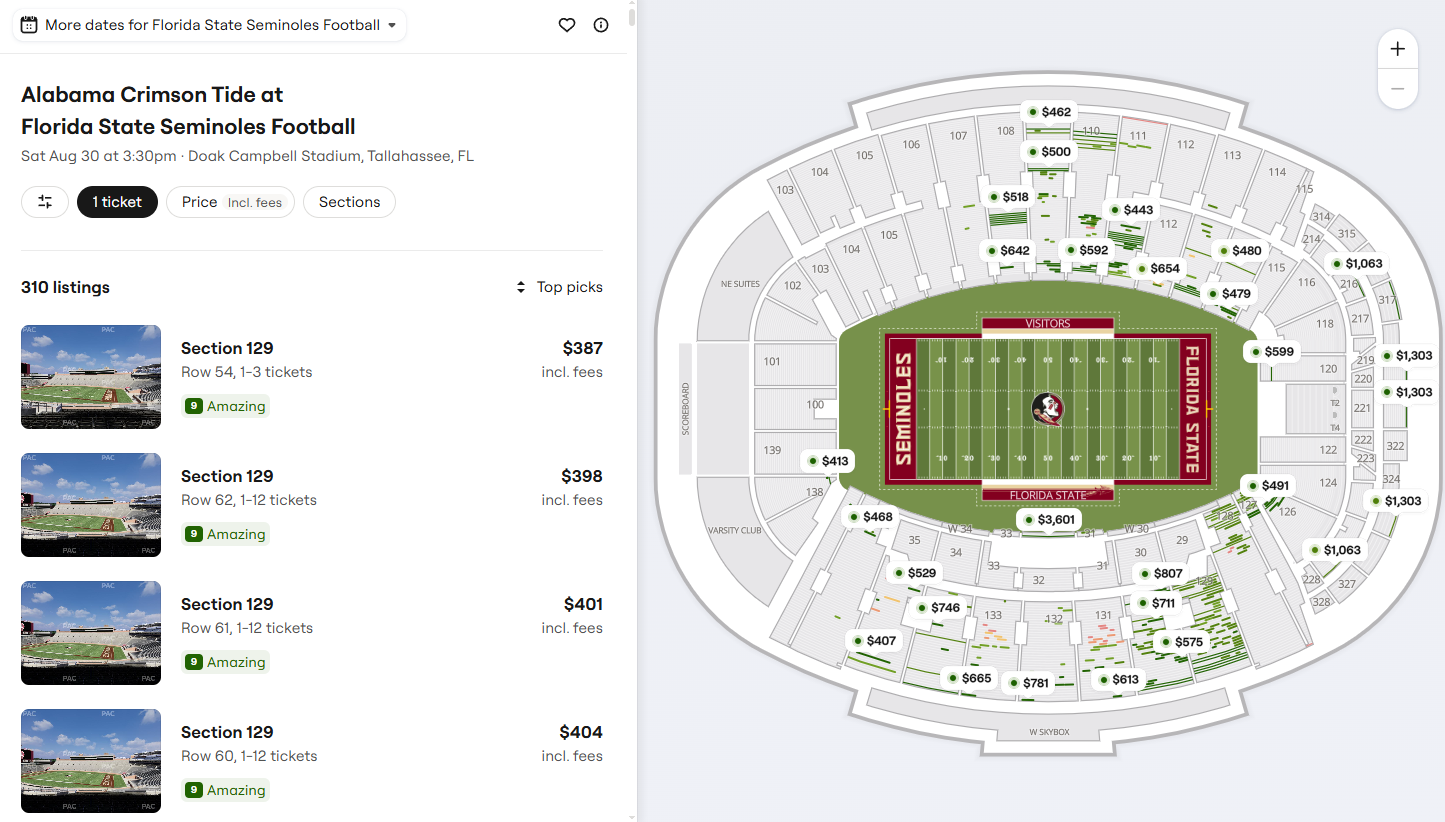Zoom in on the stadium map
The height and width of the screenshot is (822, 1445).
point(1398,49)
